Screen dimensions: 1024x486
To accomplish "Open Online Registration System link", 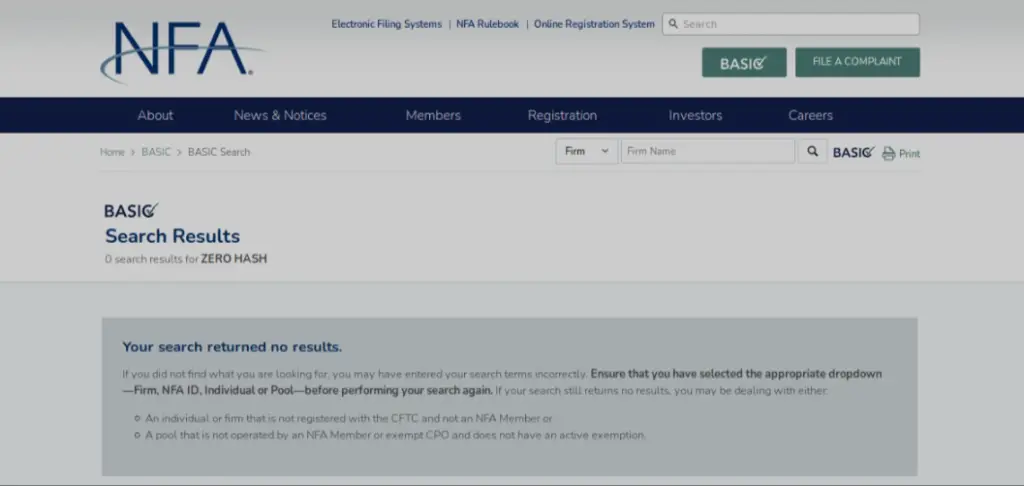I will (594, 24).
